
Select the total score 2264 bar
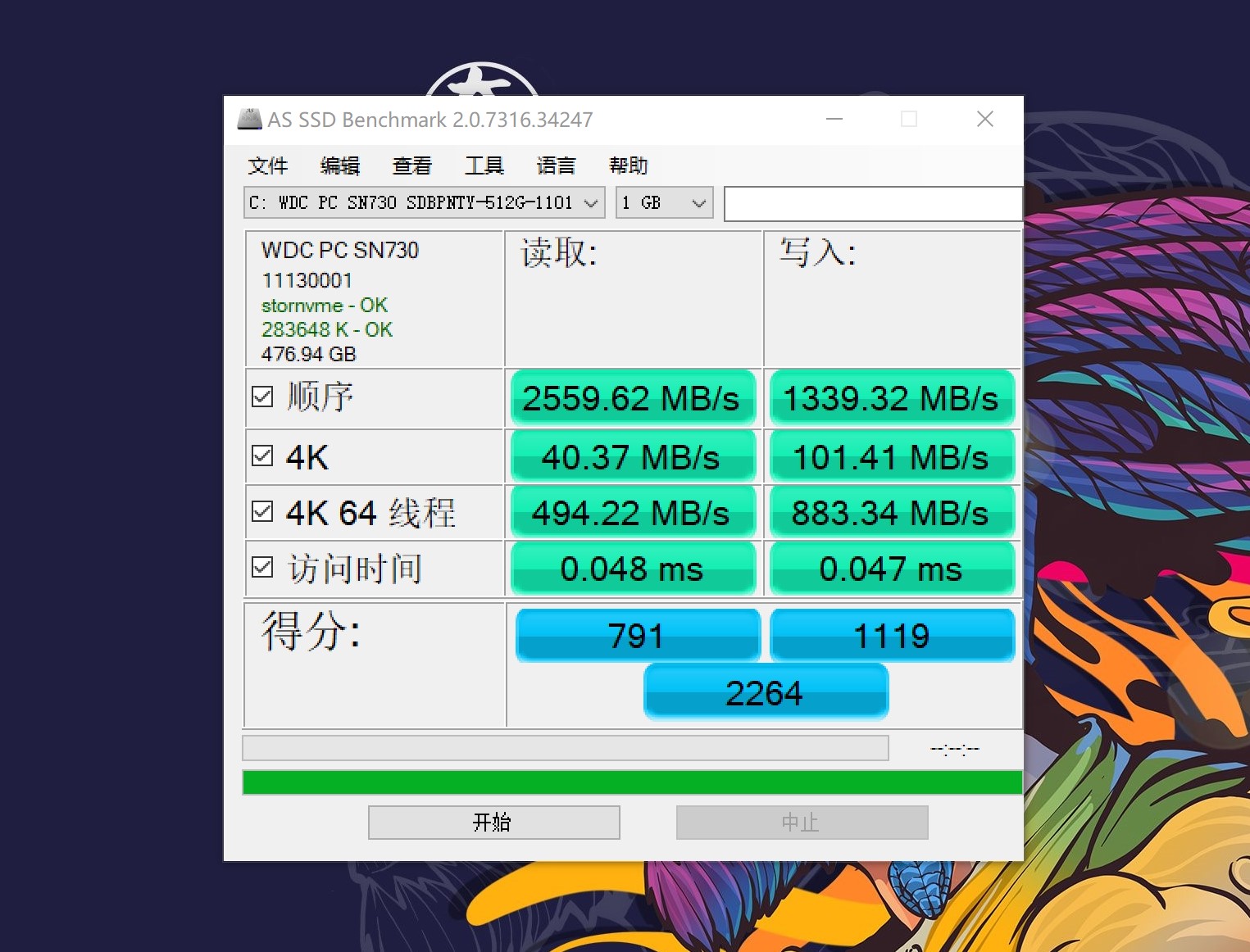765,691
